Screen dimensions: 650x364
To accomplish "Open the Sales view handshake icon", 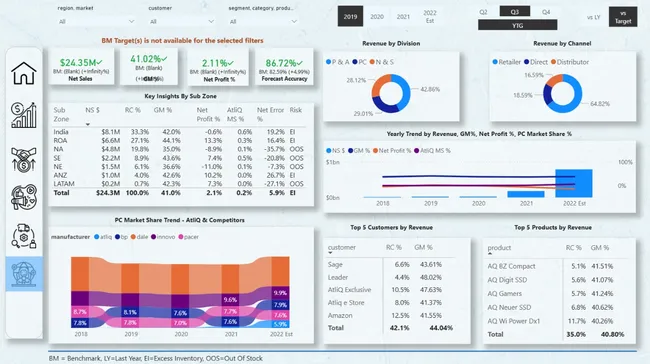I will point(24,159).
